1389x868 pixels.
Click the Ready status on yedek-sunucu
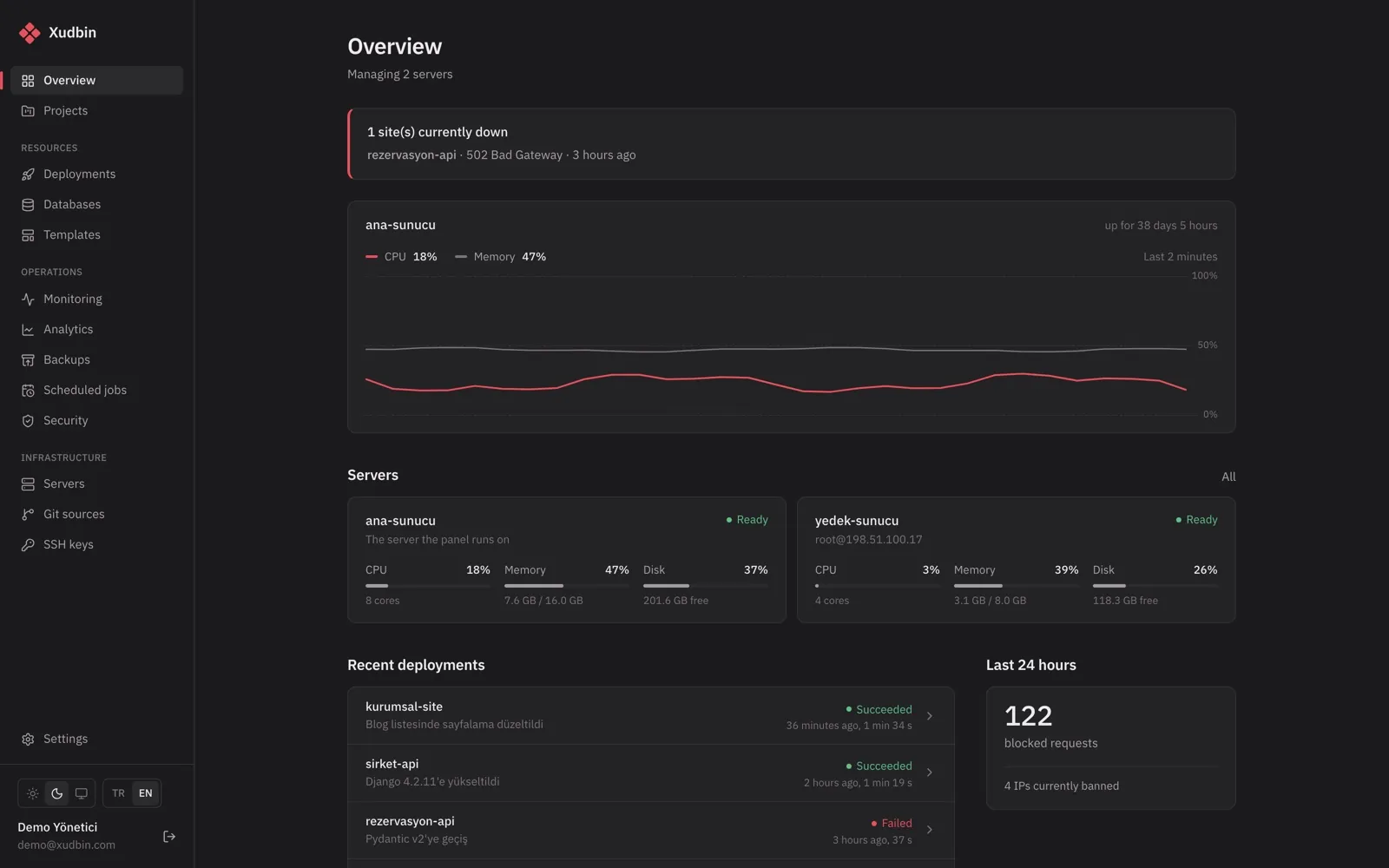point(1196,520)
